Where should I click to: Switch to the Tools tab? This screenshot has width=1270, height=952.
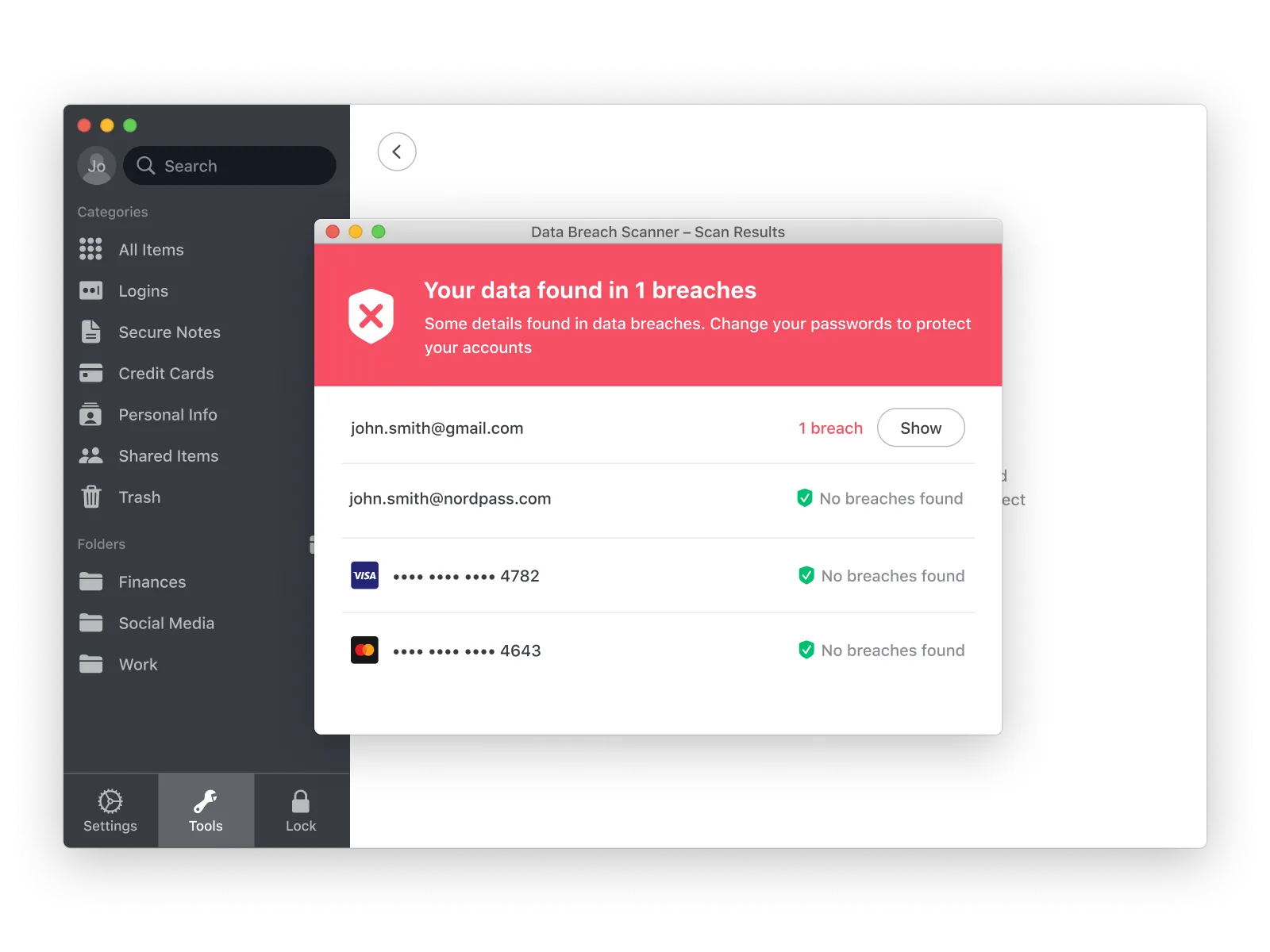[x=206, y=810]
